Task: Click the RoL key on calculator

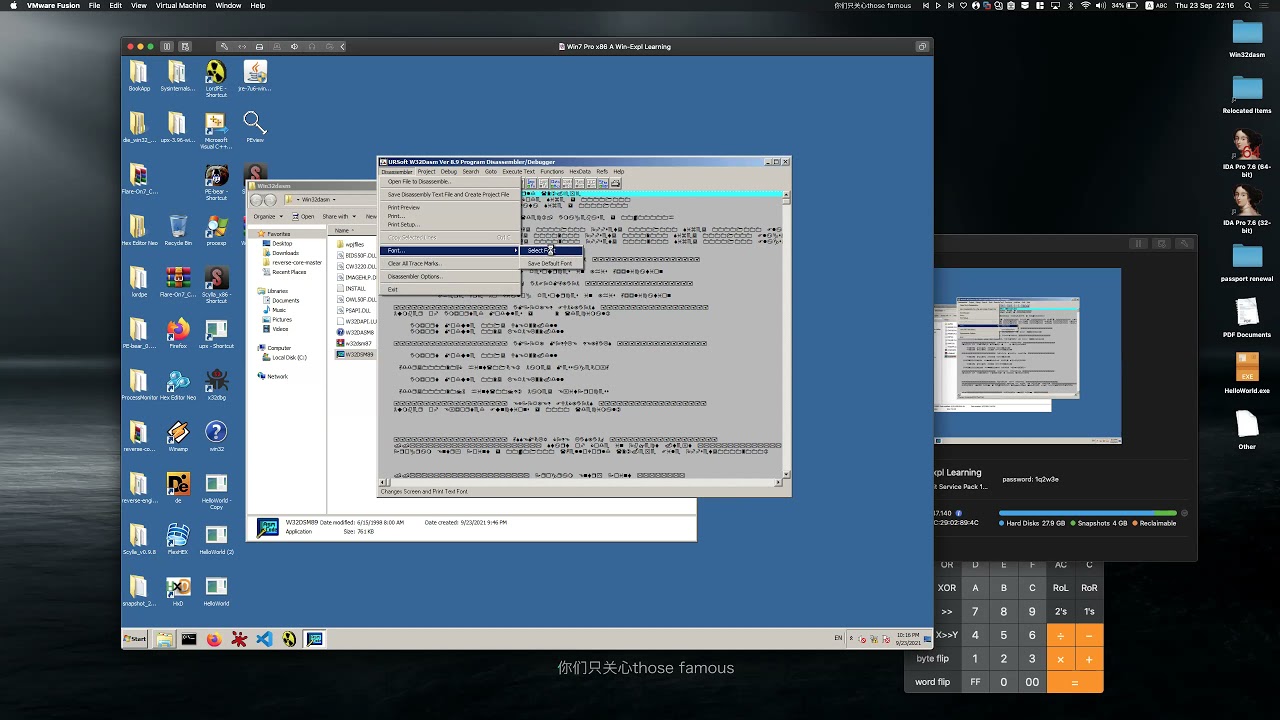Action: point(1061,588)
